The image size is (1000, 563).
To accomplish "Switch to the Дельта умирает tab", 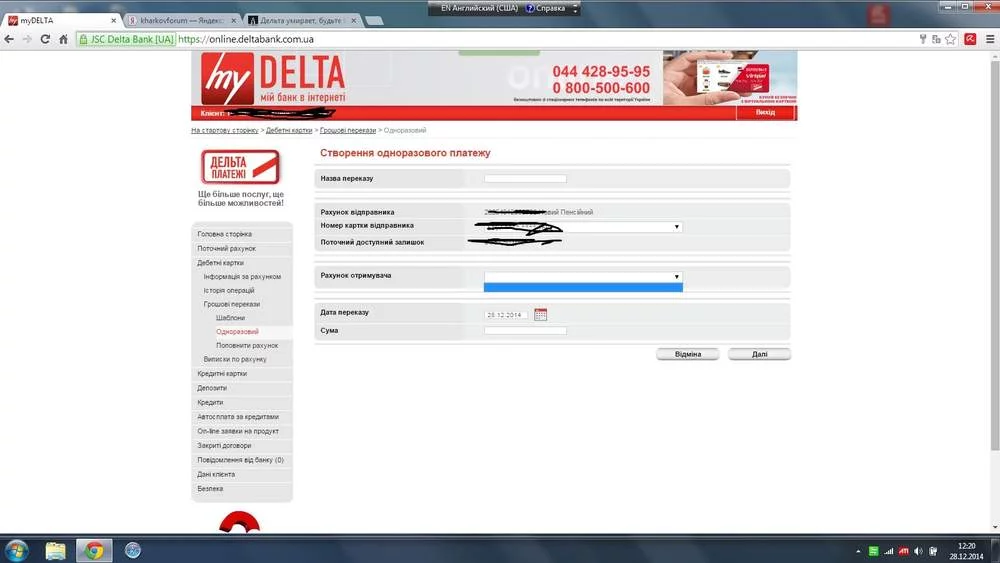I will (x=302, y=20).
